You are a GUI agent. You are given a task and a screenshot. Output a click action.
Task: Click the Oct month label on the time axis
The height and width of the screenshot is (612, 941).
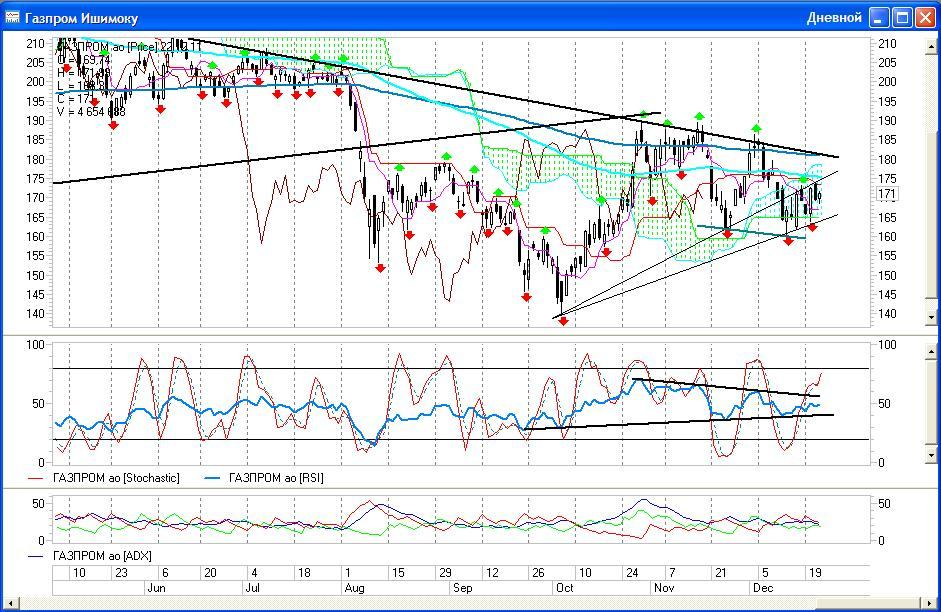565,588
